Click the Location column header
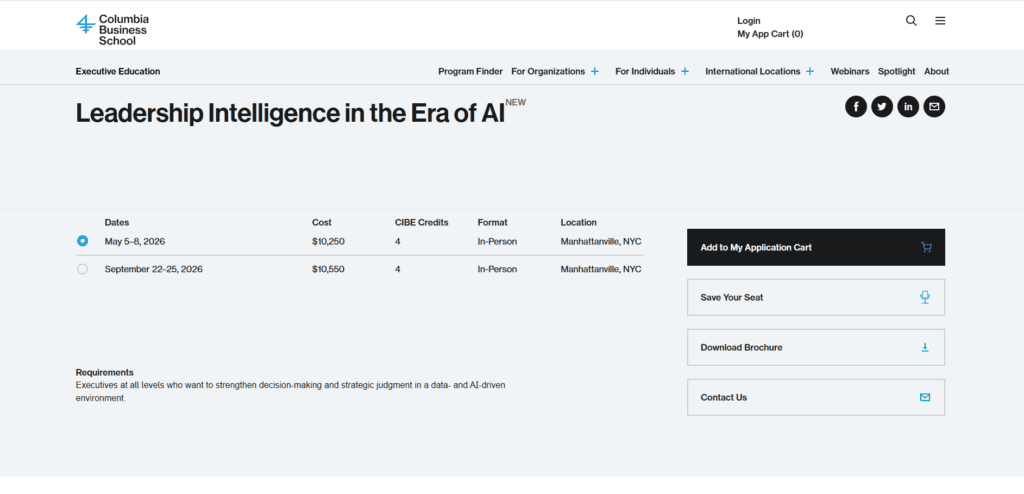 (579, 222)
